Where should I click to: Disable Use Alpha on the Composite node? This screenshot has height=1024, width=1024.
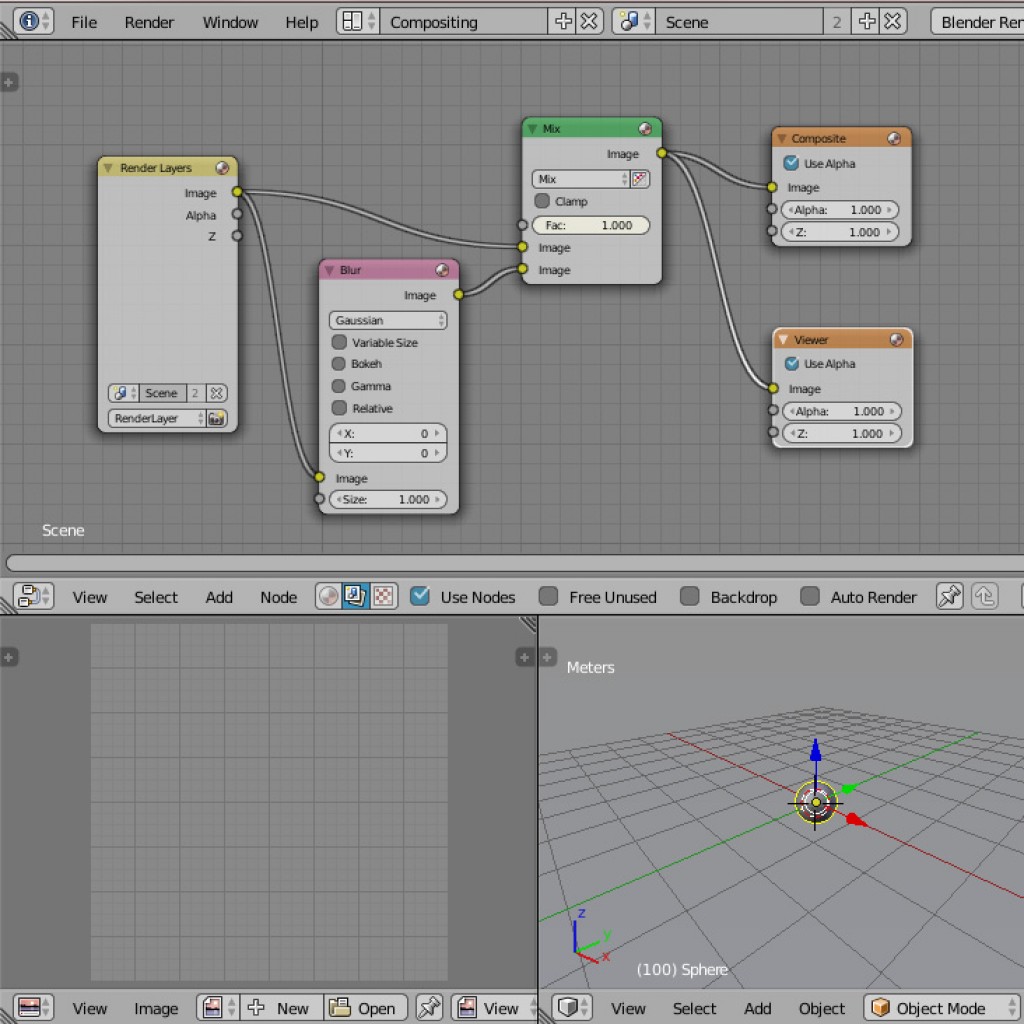790,163
